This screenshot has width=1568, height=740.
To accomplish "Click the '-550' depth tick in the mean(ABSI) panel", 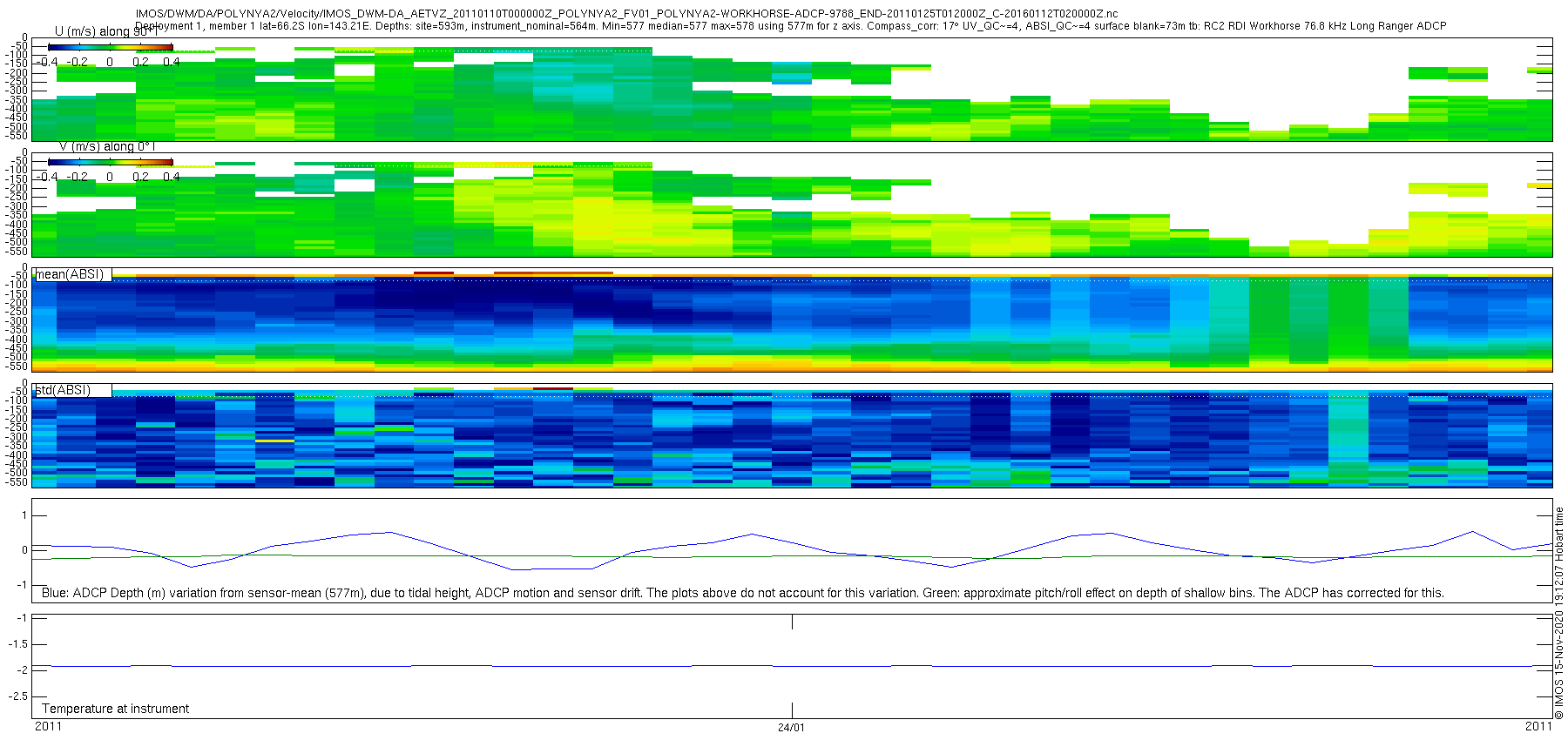I will tap(17, 367).
